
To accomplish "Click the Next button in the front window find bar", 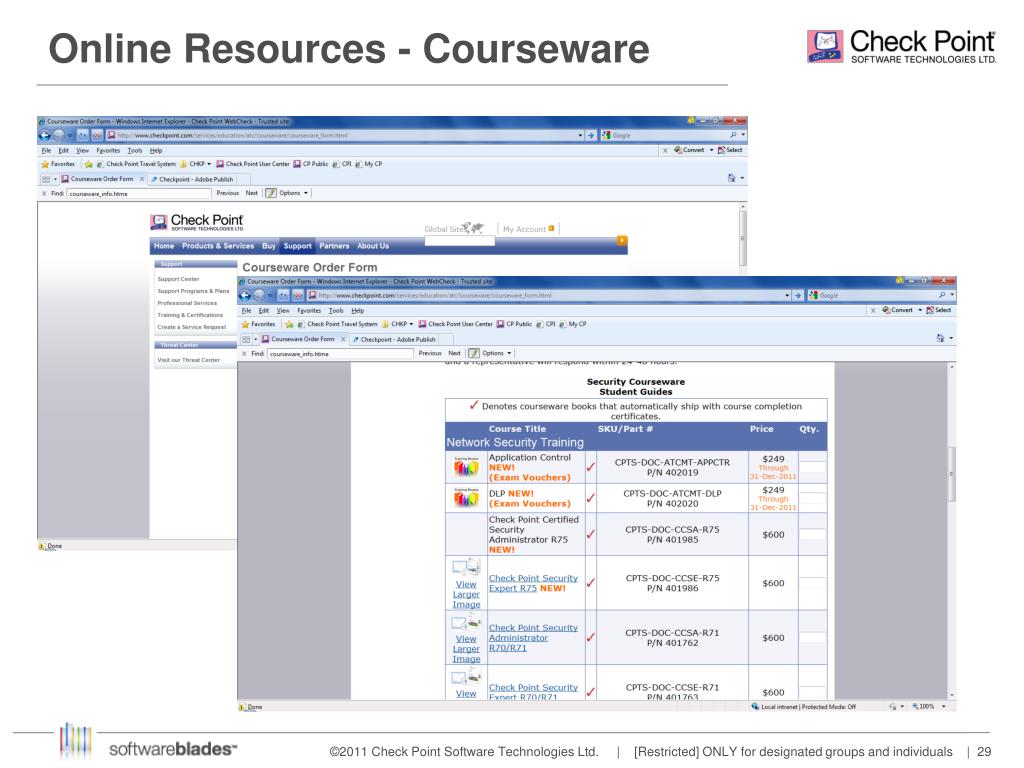I will point(455,353).
